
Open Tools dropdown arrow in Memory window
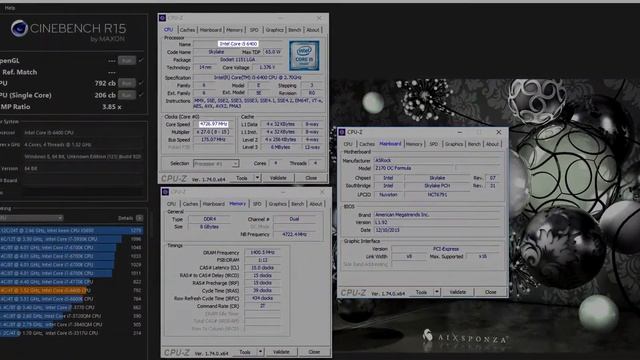point(260,352)
